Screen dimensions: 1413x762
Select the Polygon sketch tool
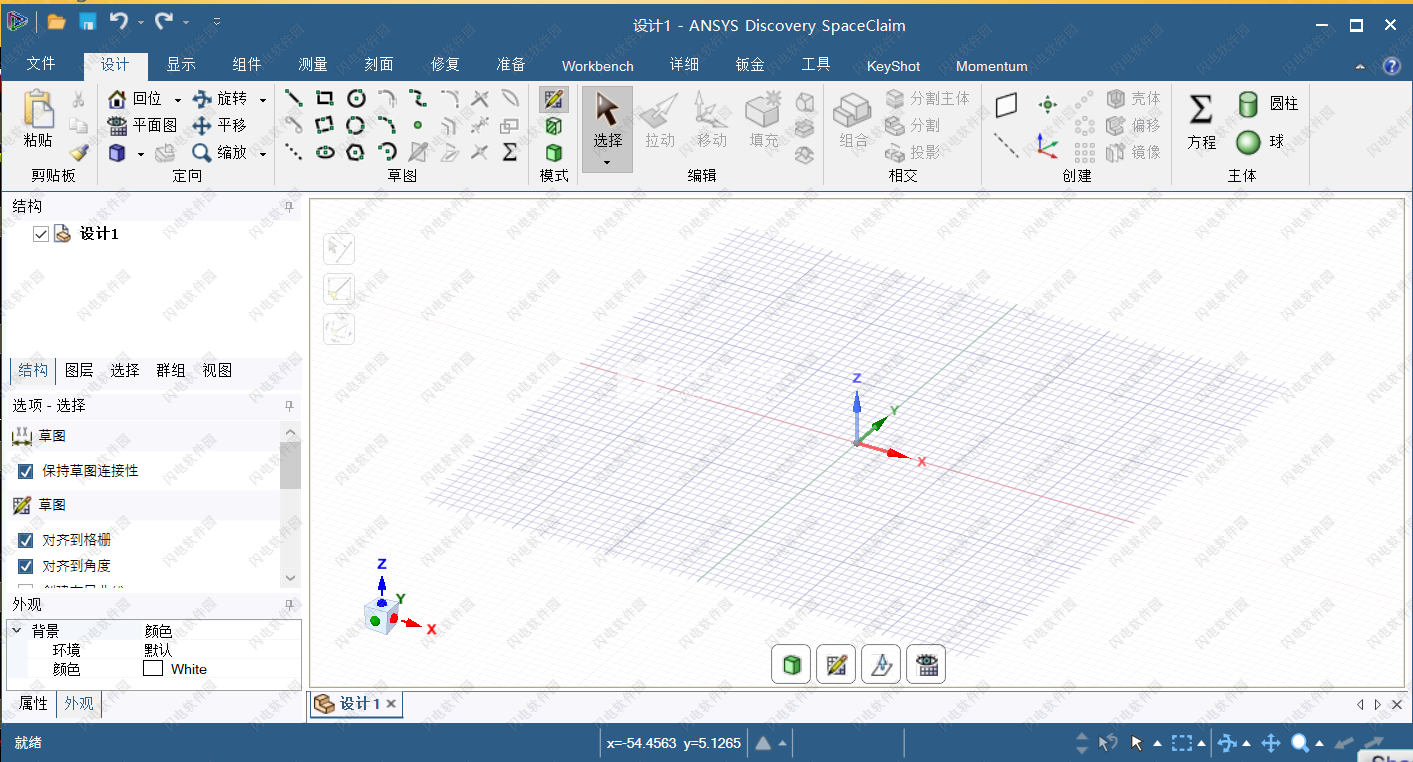(356, 152)
